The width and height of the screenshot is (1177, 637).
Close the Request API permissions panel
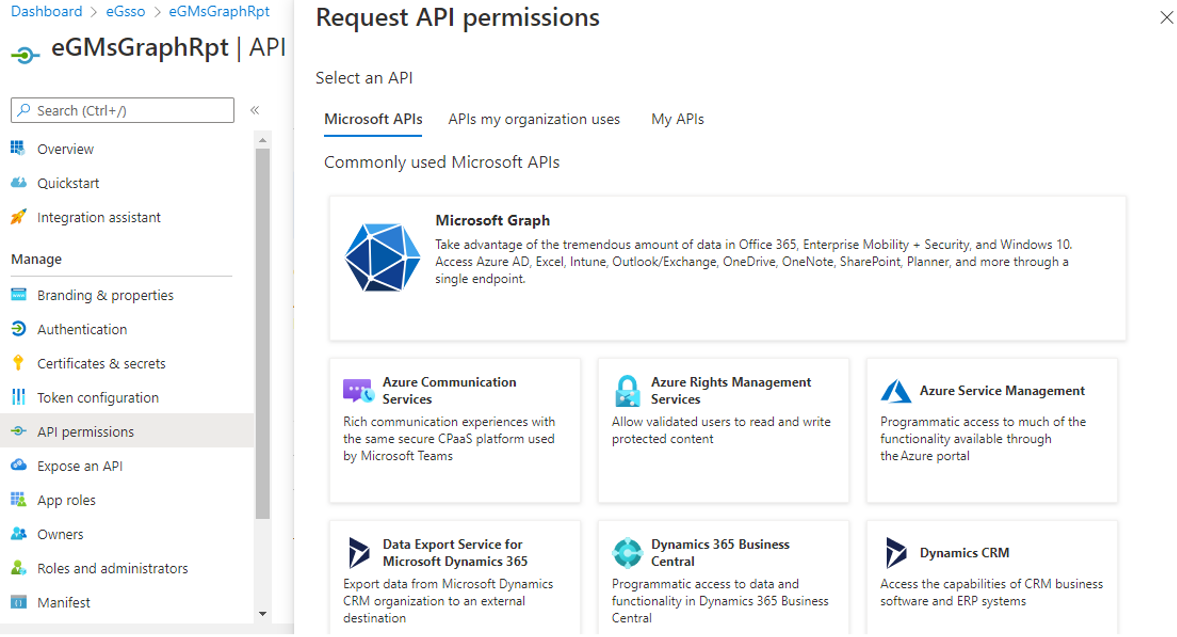1166,17
